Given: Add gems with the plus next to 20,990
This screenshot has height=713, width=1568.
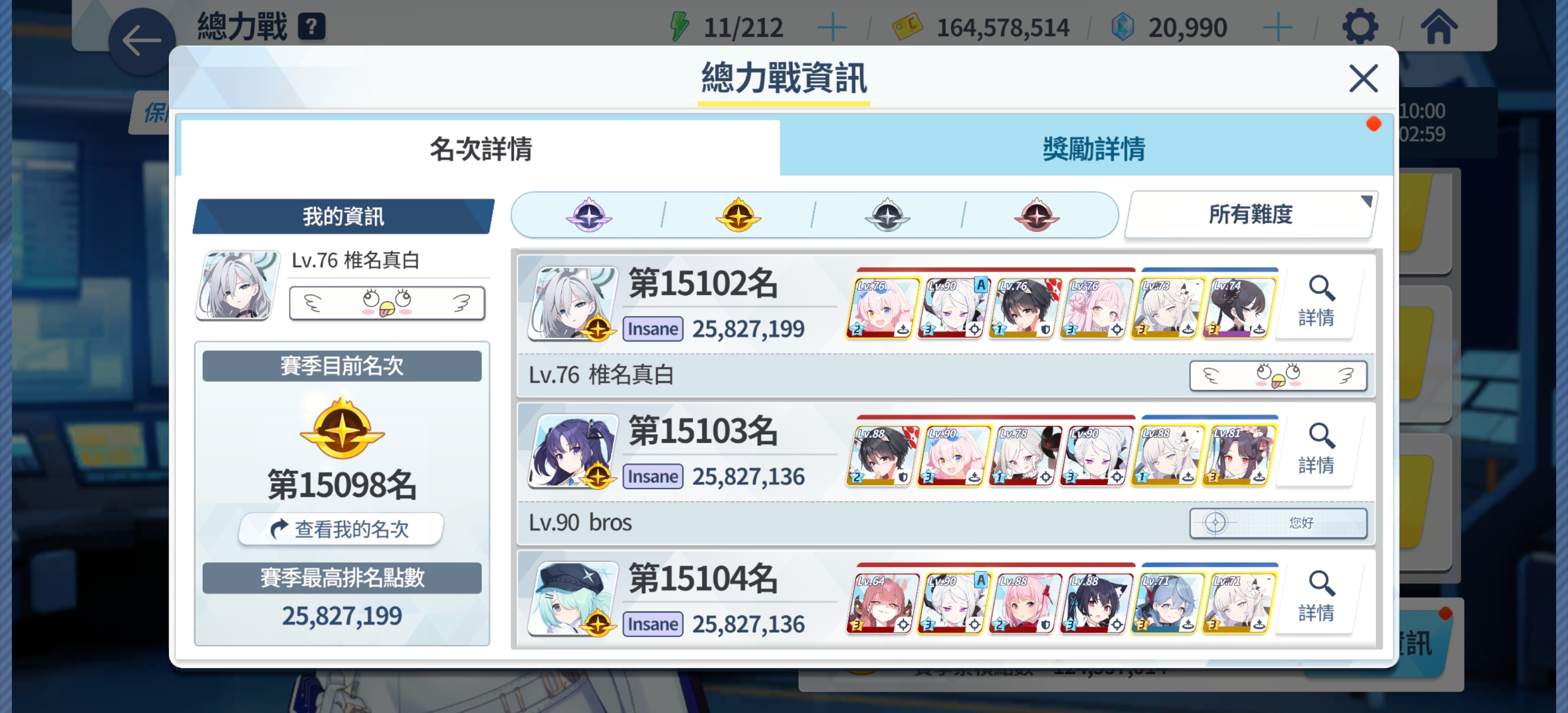Looking at the screenshot, I should (1277, 27).
